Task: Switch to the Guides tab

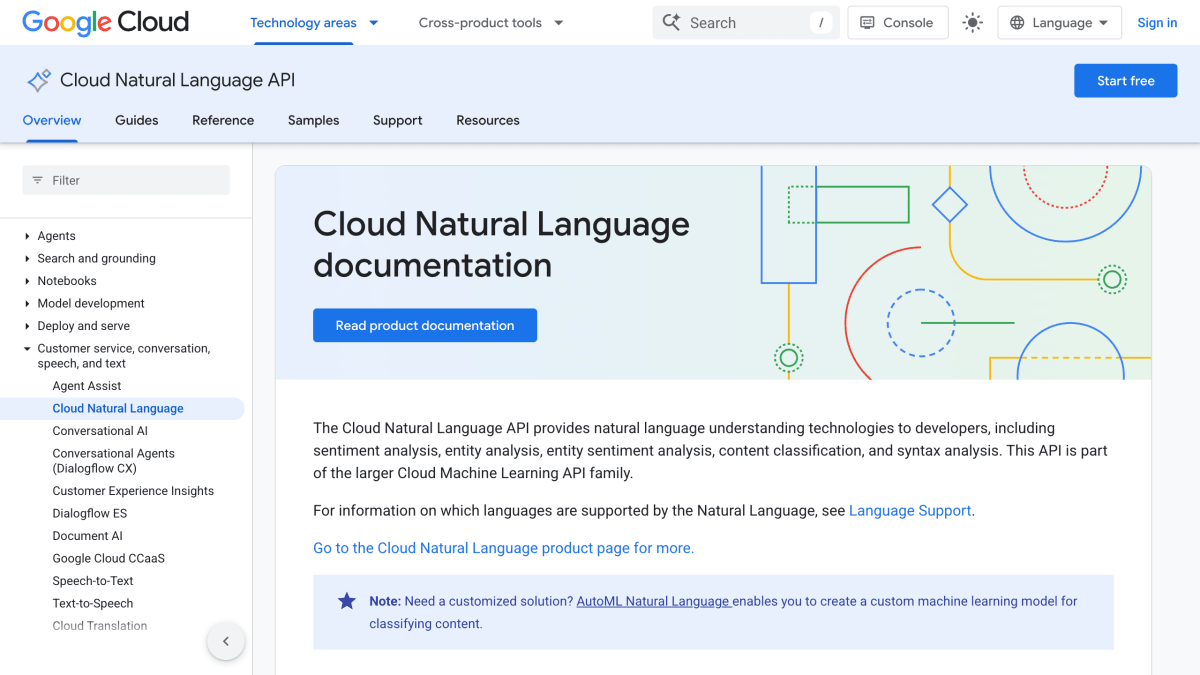Action: point(137,120)
